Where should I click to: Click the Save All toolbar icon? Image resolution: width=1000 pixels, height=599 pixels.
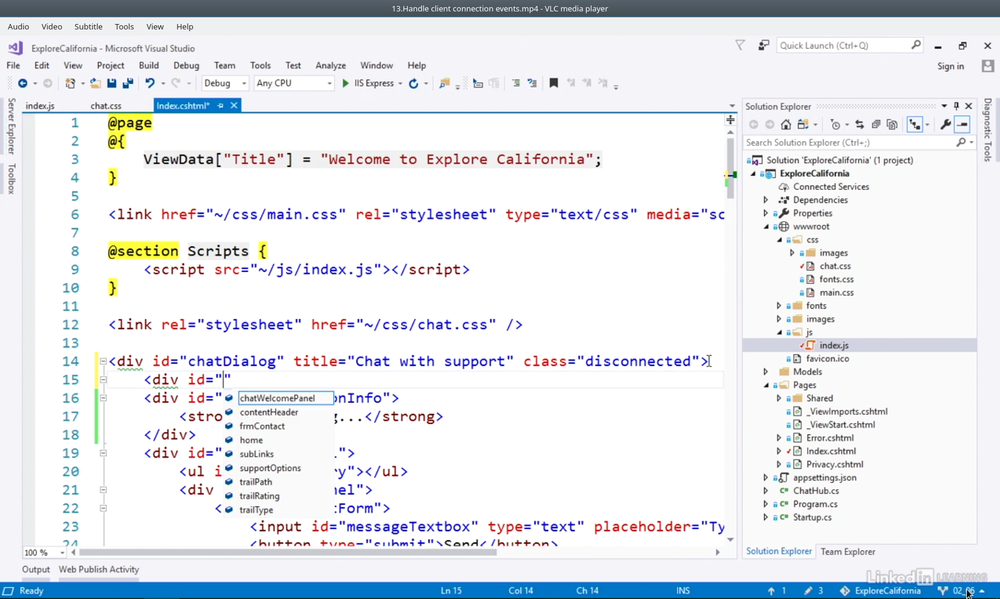[x=128, y=84]
